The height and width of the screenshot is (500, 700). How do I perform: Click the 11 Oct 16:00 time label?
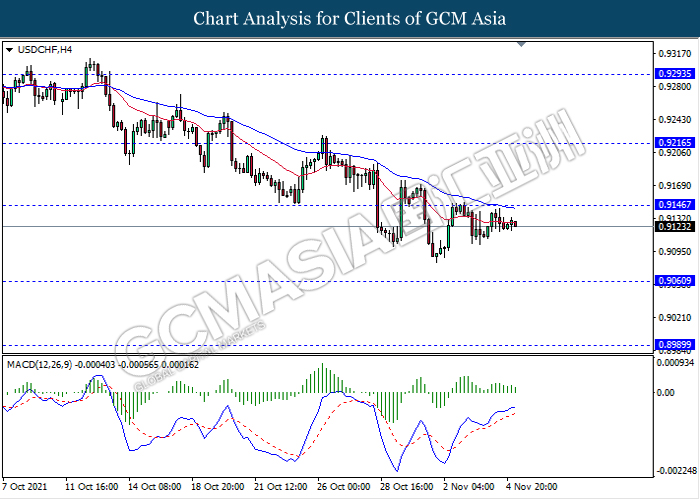(92, 486)
